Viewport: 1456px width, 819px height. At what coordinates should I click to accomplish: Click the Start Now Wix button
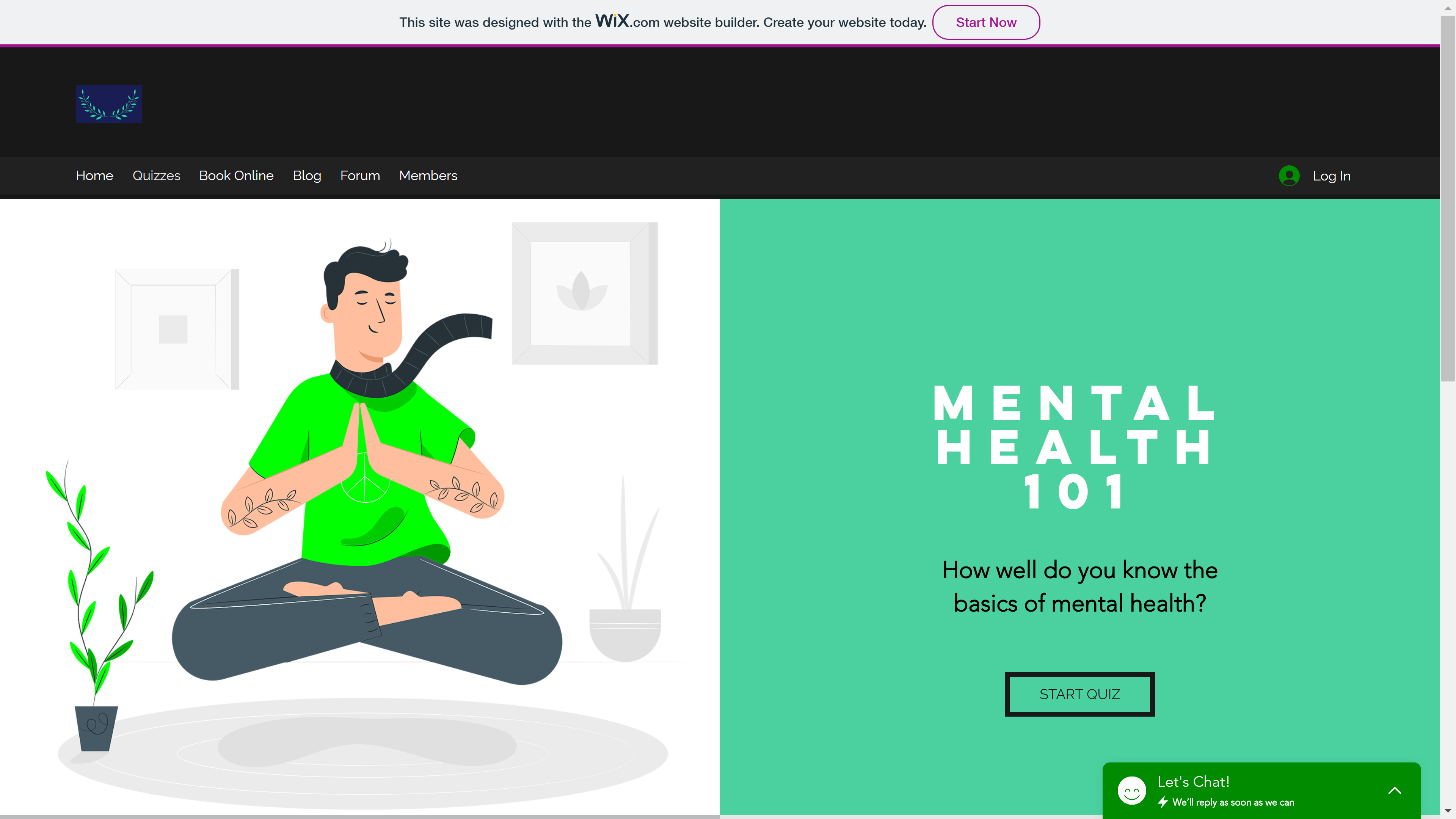tap(986, 23)
